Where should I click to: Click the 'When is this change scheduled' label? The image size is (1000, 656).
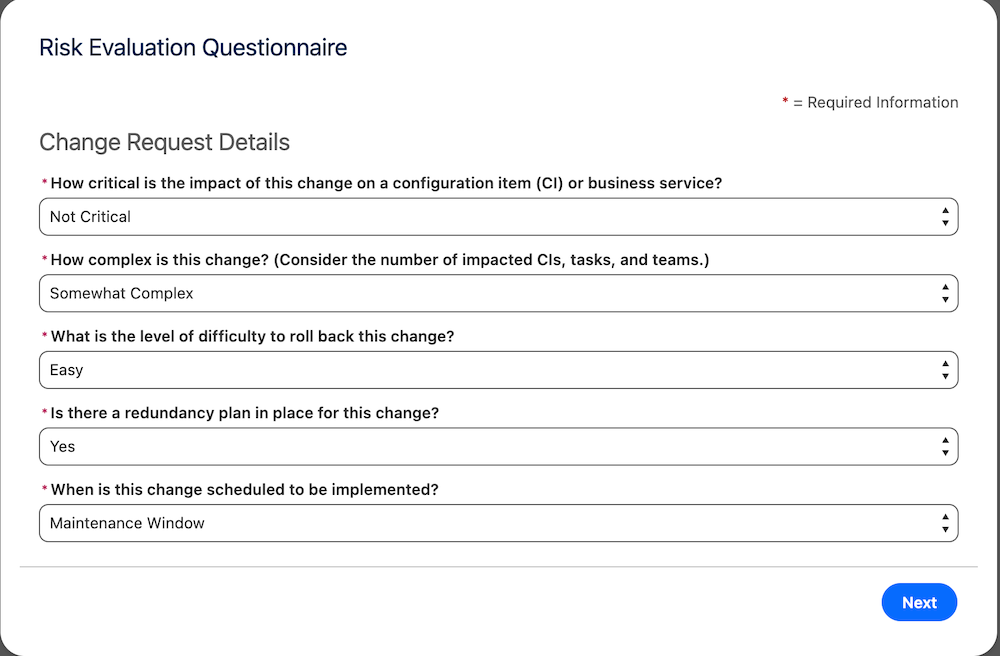(x=244, y=489)
